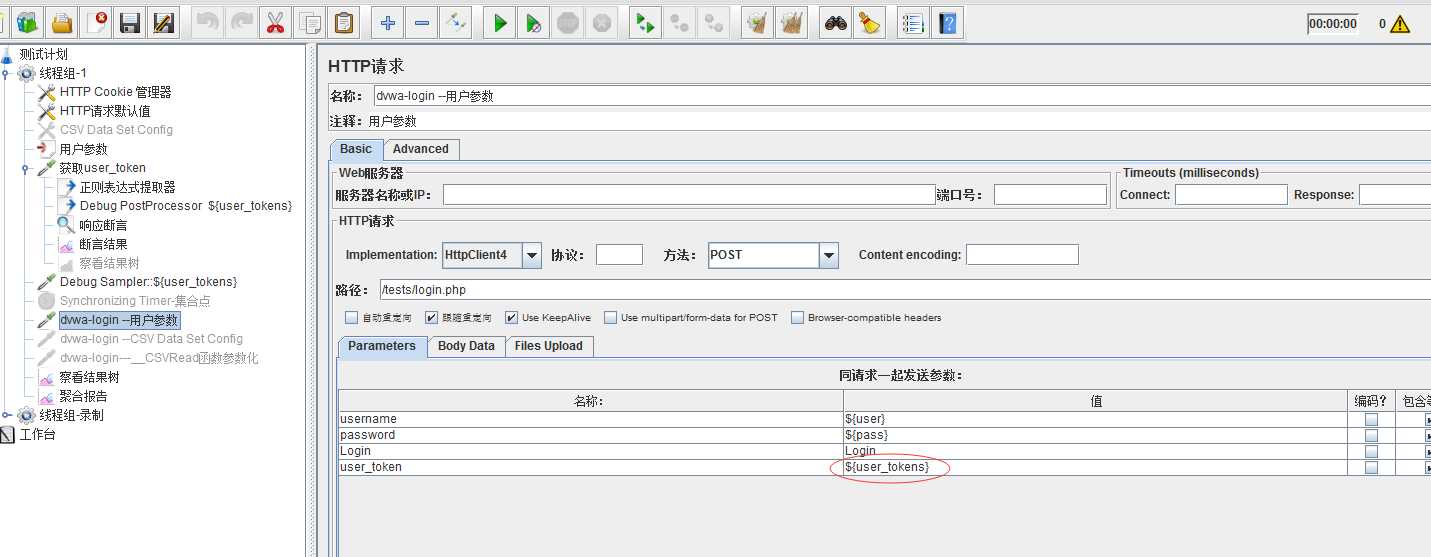This screenshot has width=1431, height=557.
Task: Select 正则表达式提取器 in tree
Action: tap(127, 187)
